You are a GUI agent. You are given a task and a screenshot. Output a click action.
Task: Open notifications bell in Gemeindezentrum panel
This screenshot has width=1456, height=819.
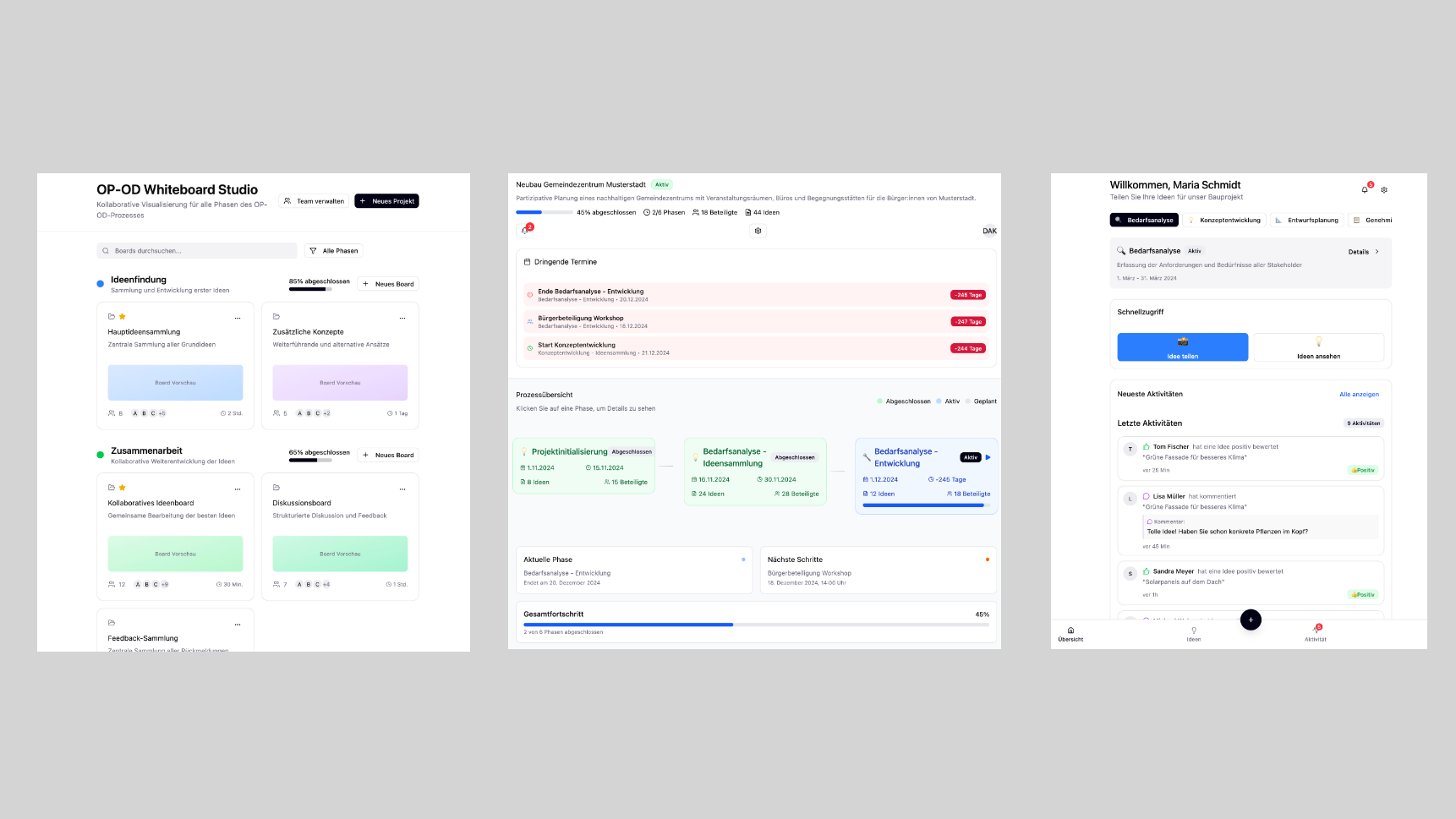coord(525,230)
